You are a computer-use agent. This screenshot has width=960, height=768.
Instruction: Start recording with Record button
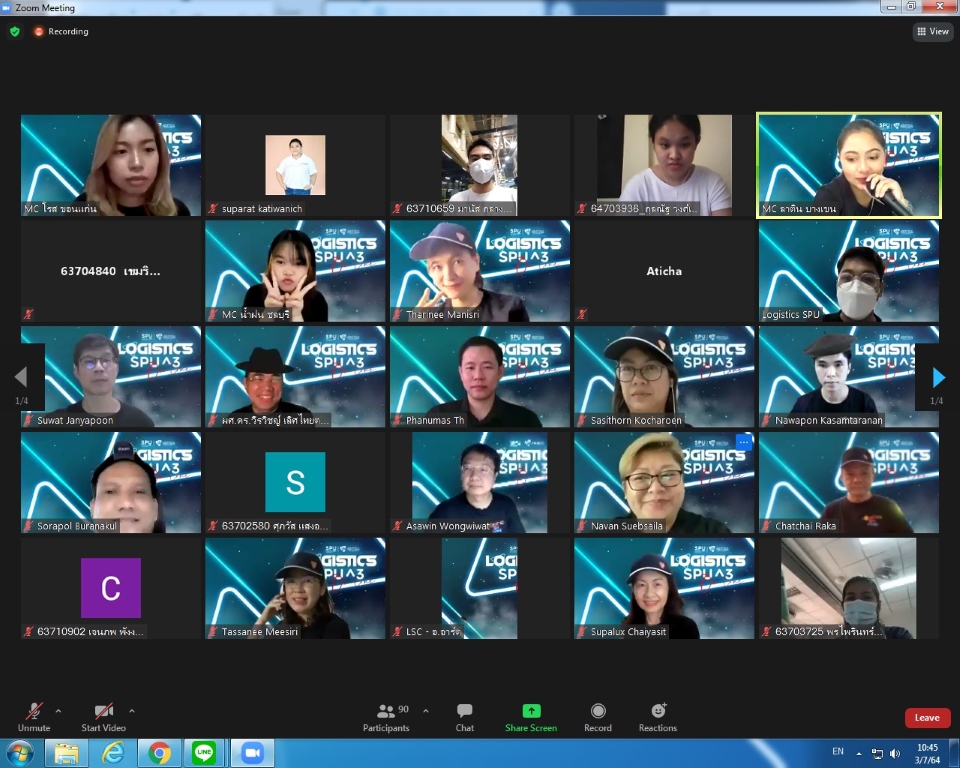tap(598, 717)
